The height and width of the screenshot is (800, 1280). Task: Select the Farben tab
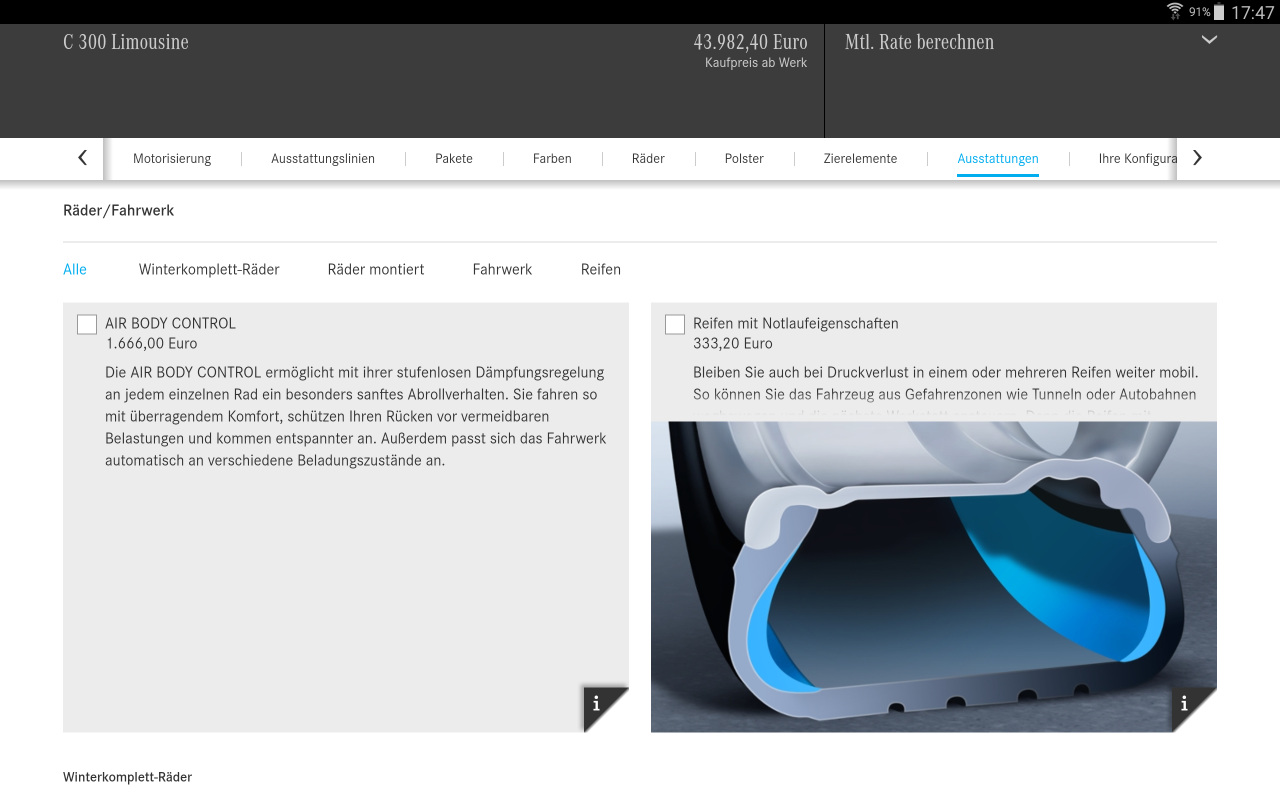[552, 158]
